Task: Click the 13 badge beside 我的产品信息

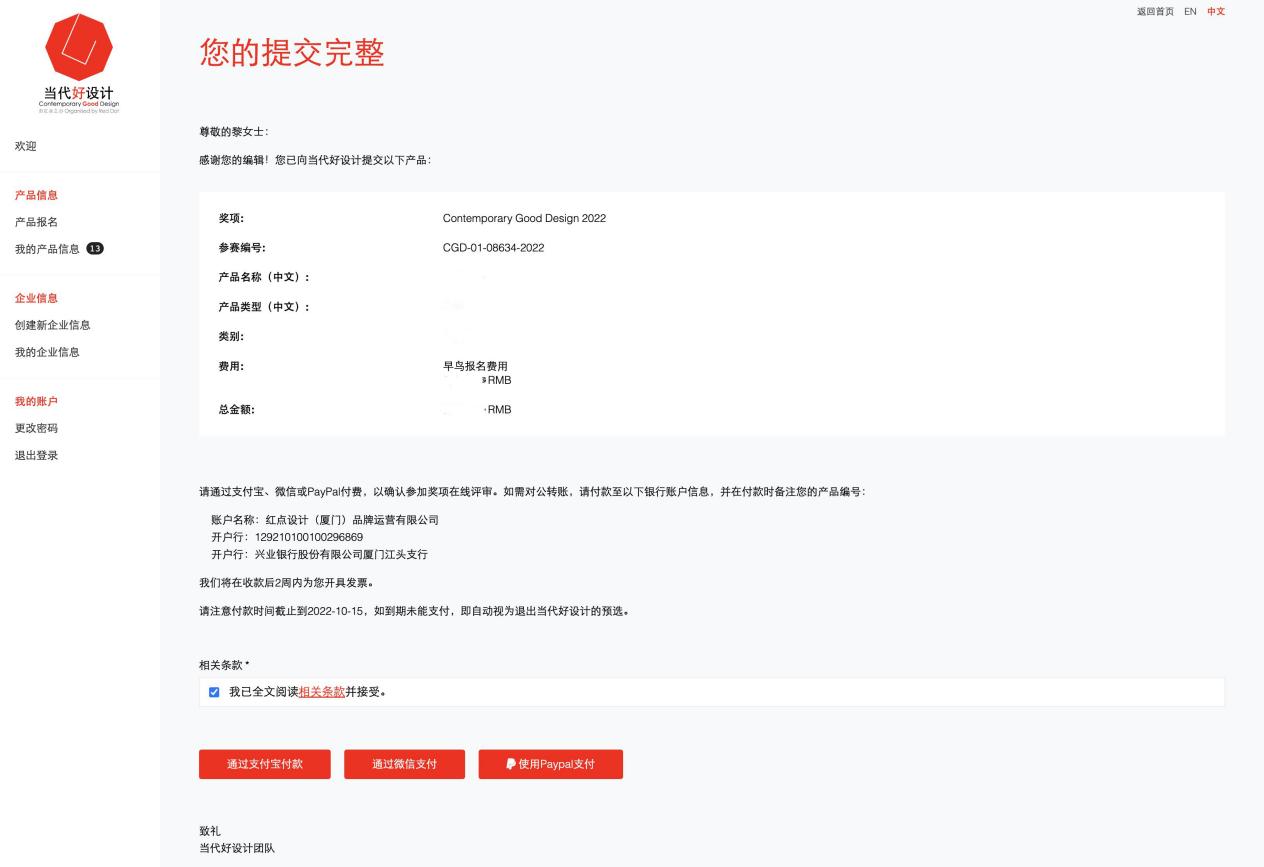Action: [96, 249]
